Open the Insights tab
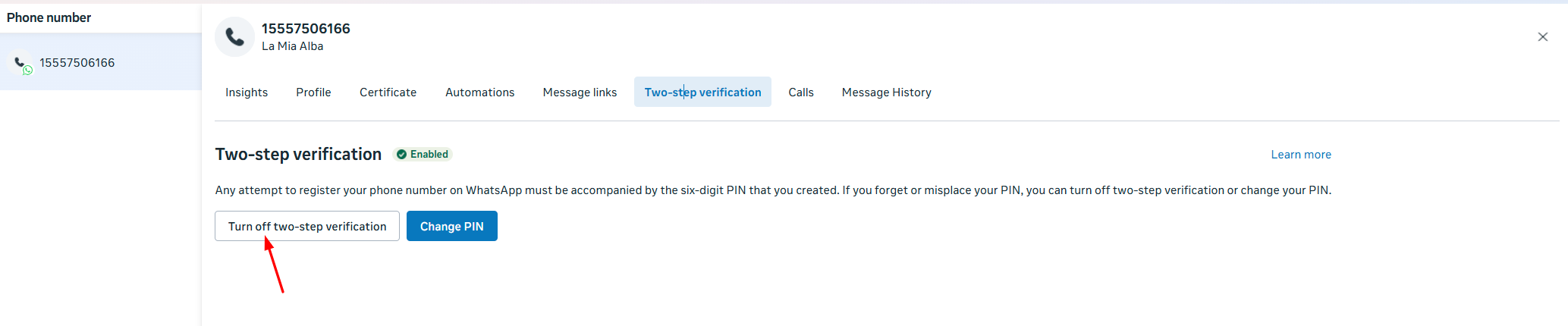 [247, 92]
